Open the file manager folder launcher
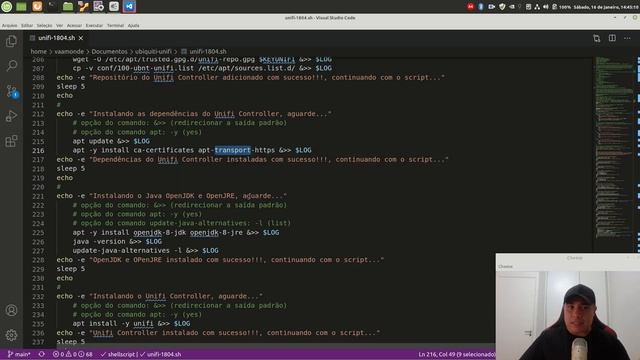This screenshot has width=640, height=360. coord(68,7)
